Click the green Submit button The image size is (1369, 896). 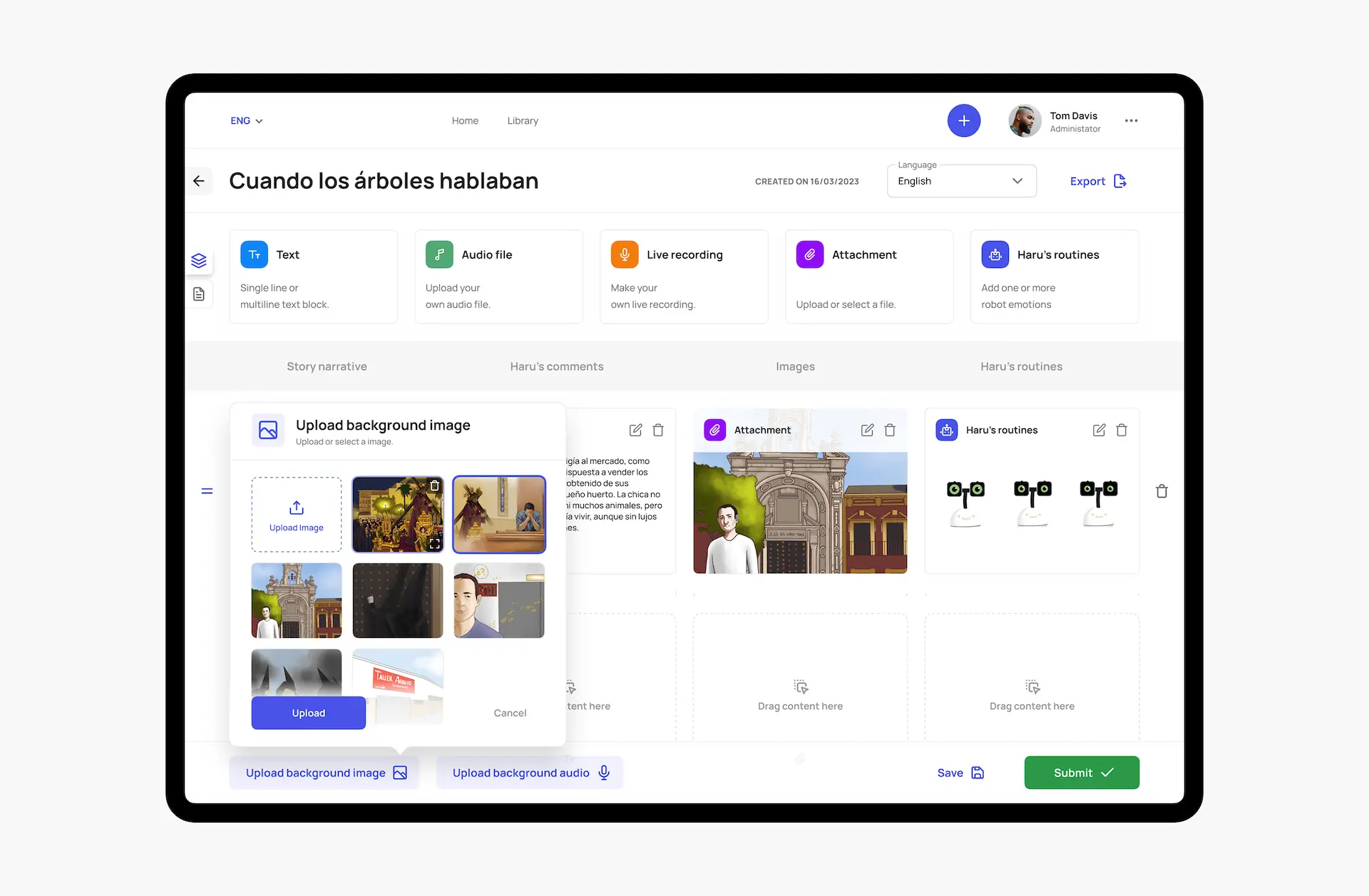pyautogui.click(x=1081, y=773)
